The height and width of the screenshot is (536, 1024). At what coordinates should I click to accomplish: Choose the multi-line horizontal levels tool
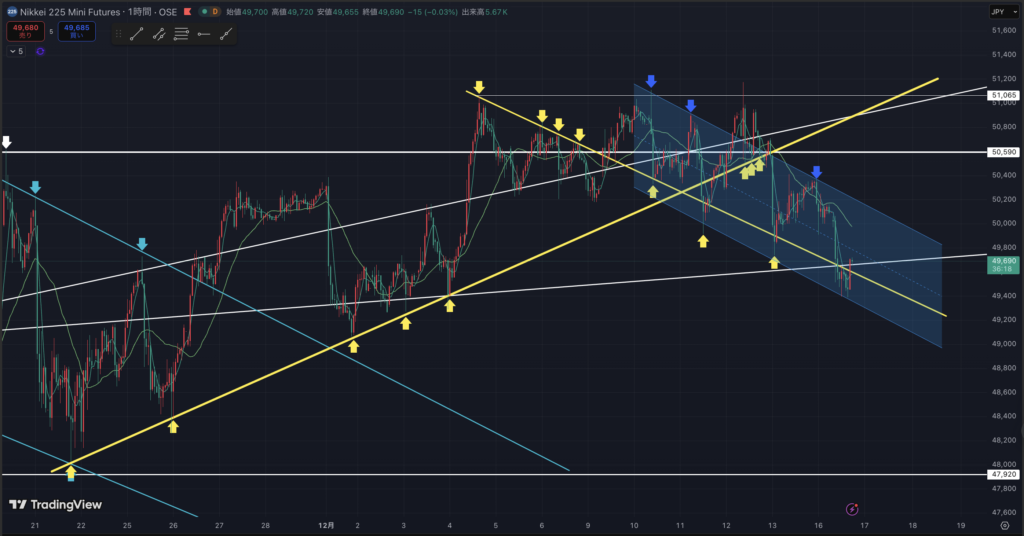tap(181, 33)
